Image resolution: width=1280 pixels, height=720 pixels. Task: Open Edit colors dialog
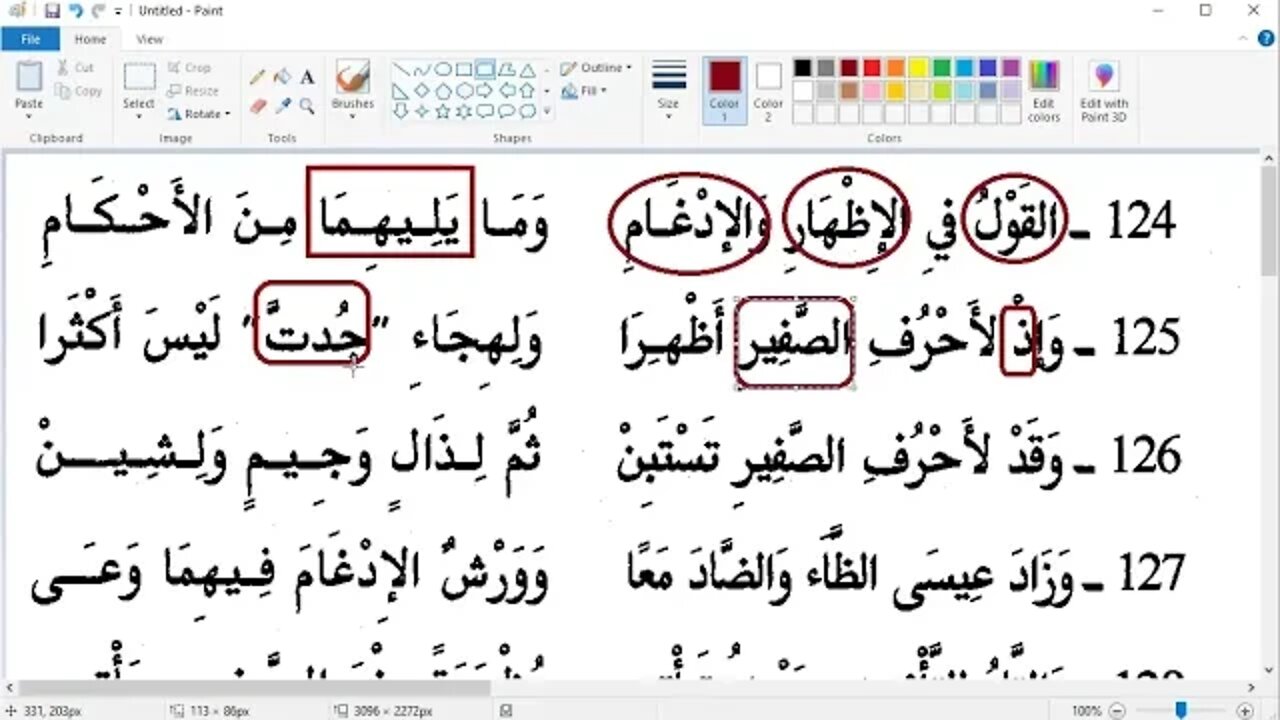pos(1043,90)
